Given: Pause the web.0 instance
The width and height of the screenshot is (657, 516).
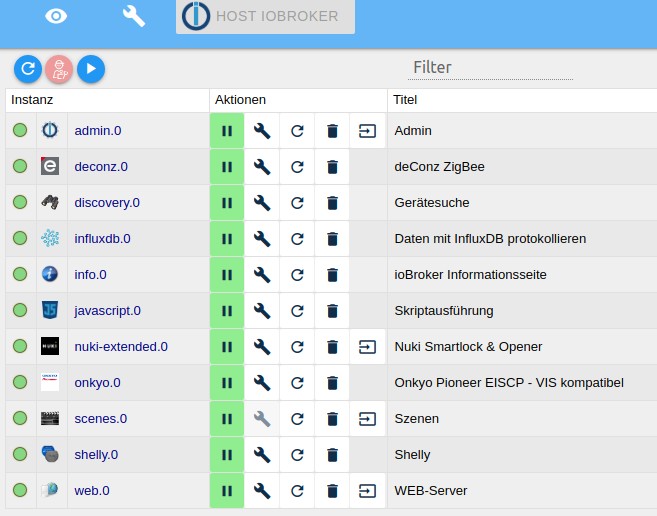Looking at the screenshot, I should [227, 491].
